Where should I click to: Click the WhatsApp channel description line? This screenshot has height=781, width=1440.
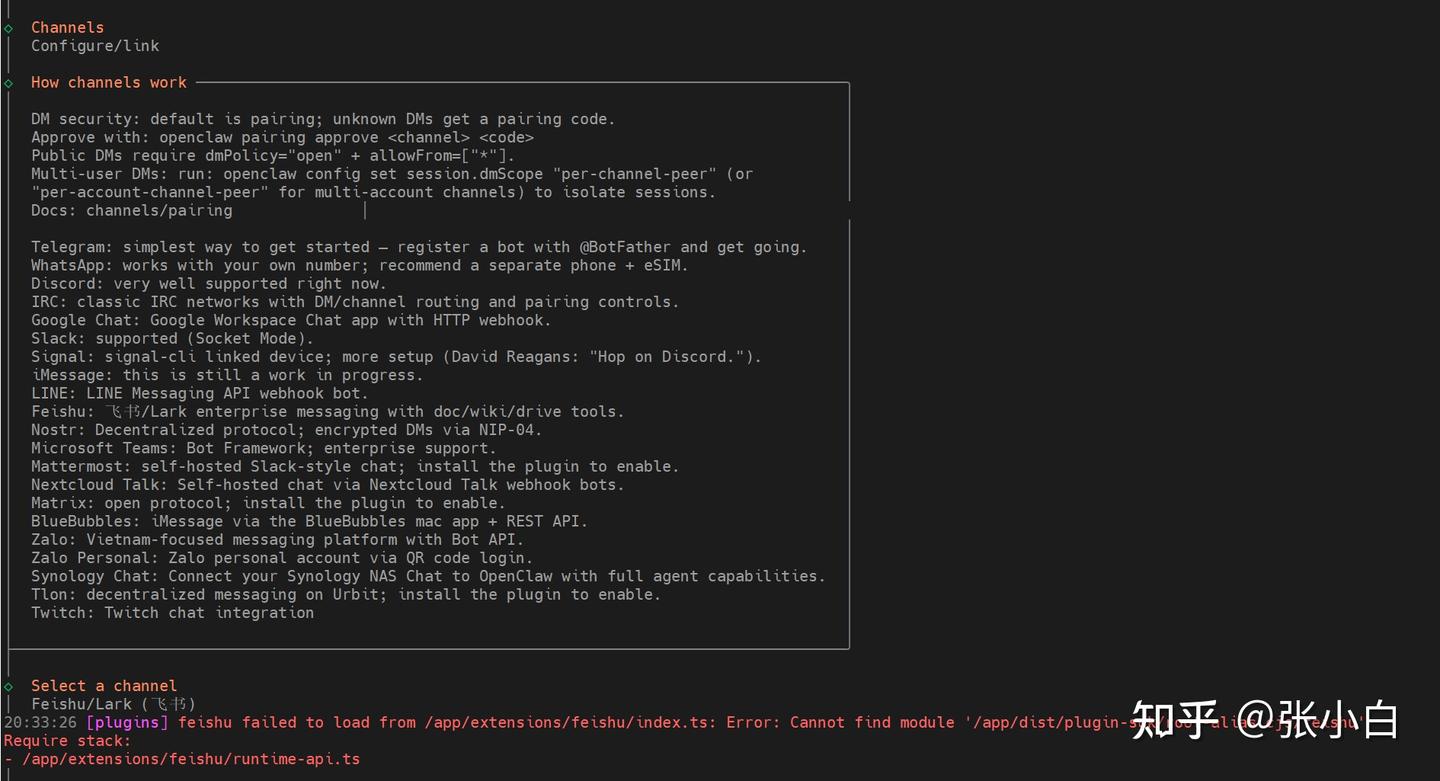[x=359, y=266]
